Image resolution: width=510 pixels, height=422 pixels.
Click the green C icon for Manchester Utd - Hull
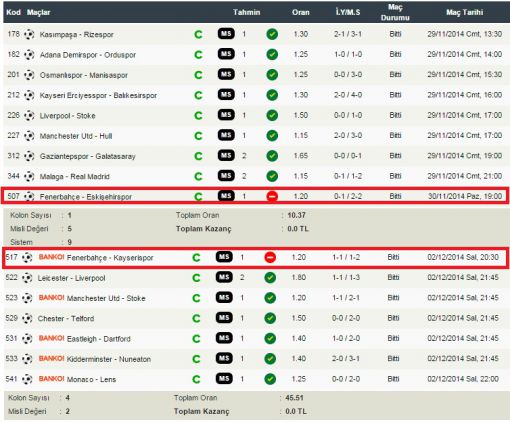pos(198,136)
